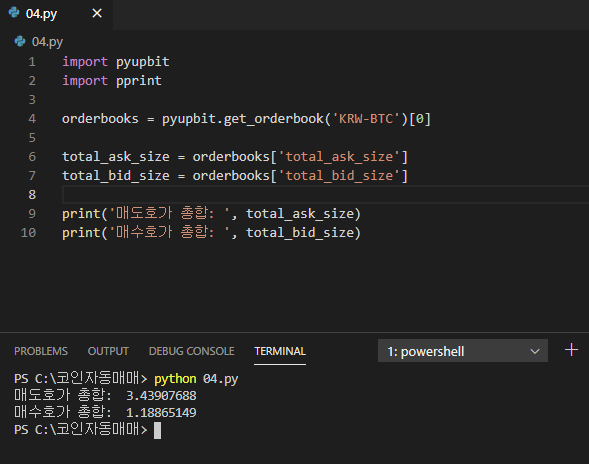Click the terminal prompt cursor
The width and height of the screenshot is (589, 464).
pos(157,431)
